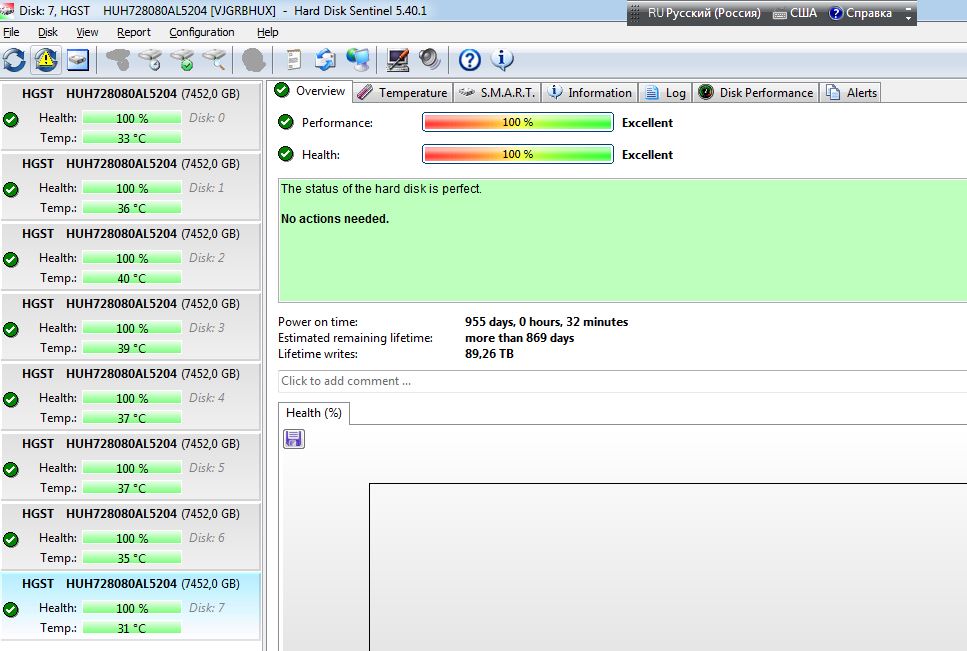Switch to the Log tab

(665, 92)
